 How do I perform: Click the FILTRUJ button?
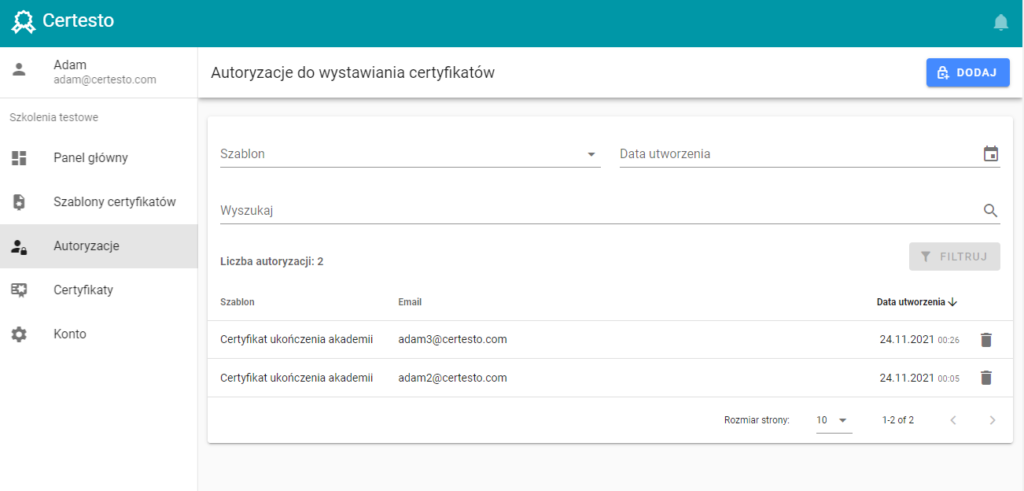[x=954, y=257]
